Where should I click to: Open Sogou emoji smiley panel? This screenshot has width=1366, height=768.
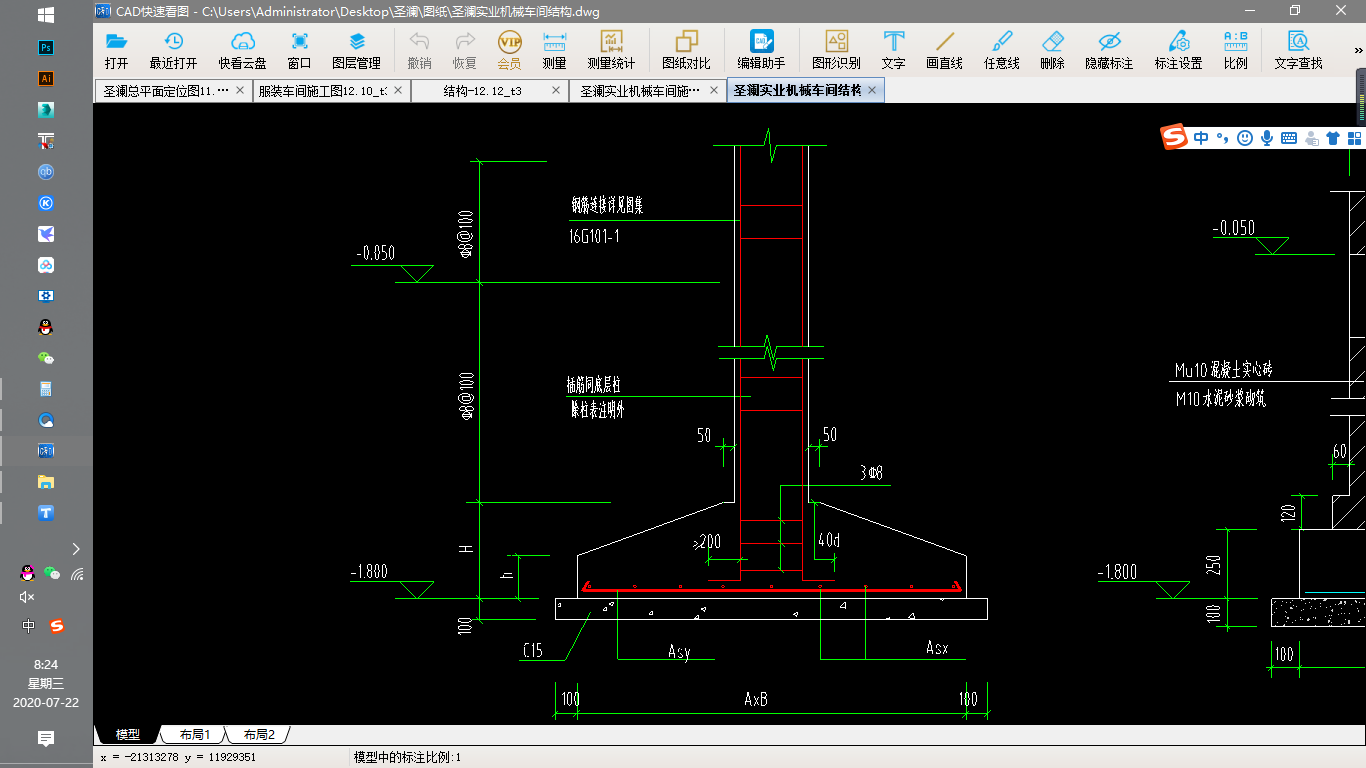[1245, 138]
